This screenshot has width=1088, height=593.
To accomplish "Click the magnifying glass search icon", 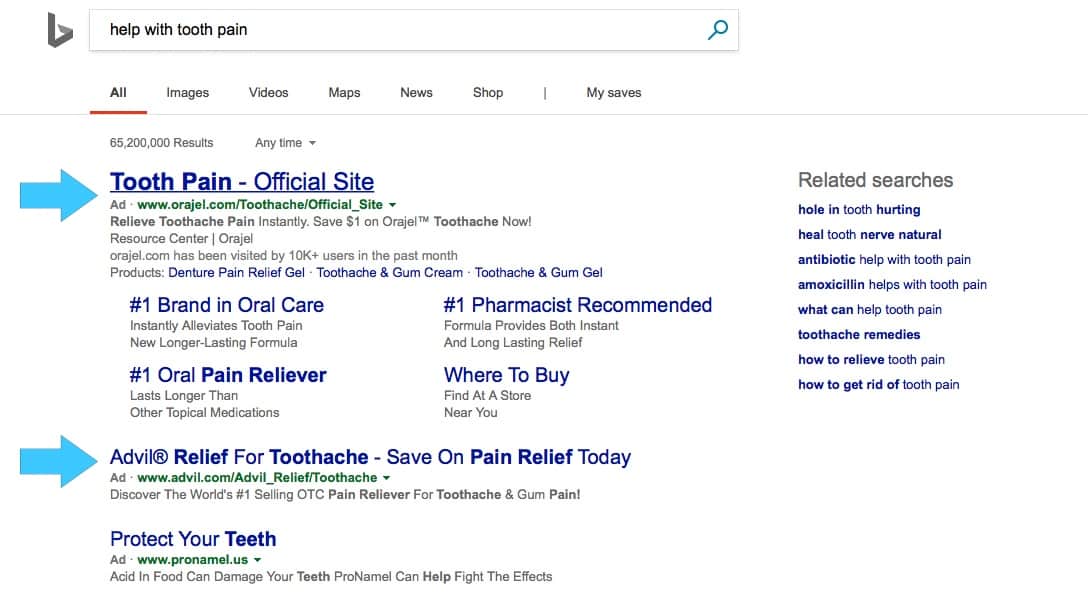I will 717,30.
